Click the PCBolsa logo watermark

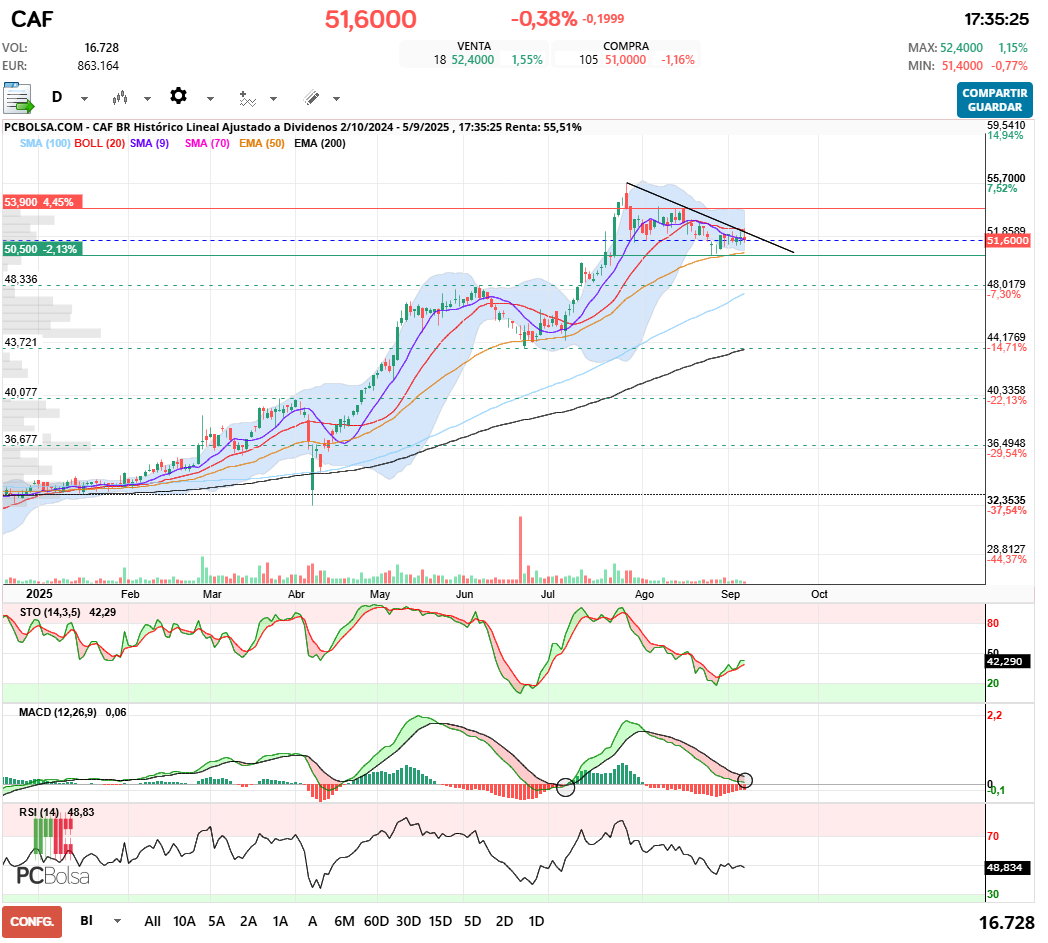pos(53,875)
